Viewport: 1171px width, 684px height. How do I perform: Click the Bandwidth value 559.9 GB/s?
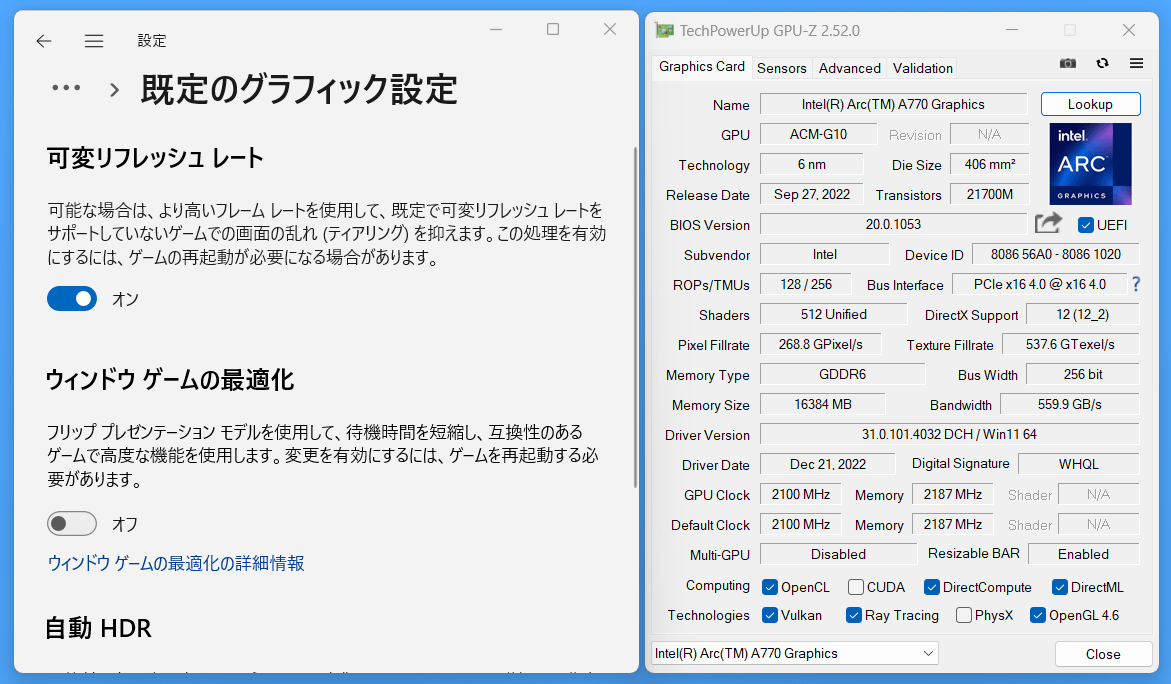tap(1069, 404)
